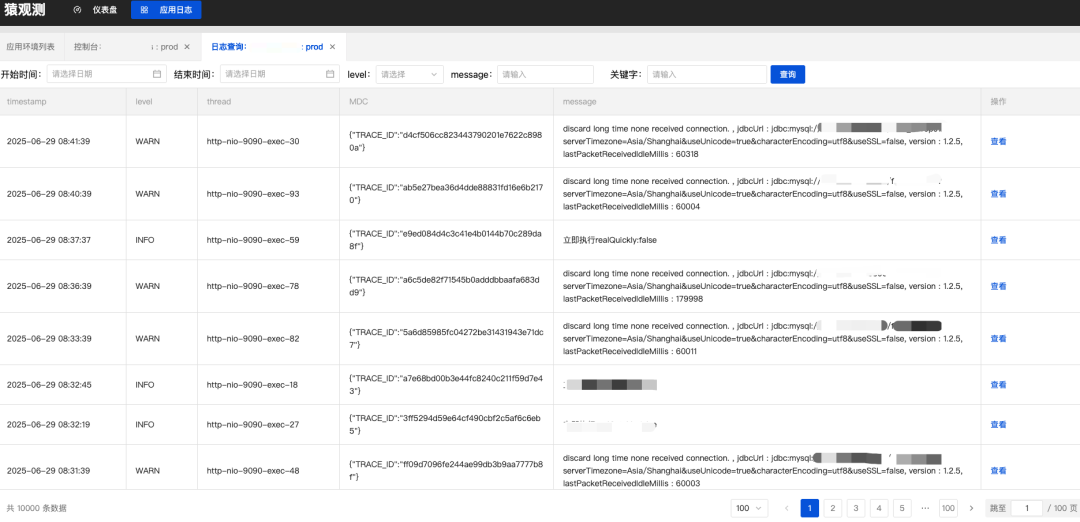Click the 共 10000 条数据 total text
This screenshot has height=522, width=1080.
(x=37, y=508)
